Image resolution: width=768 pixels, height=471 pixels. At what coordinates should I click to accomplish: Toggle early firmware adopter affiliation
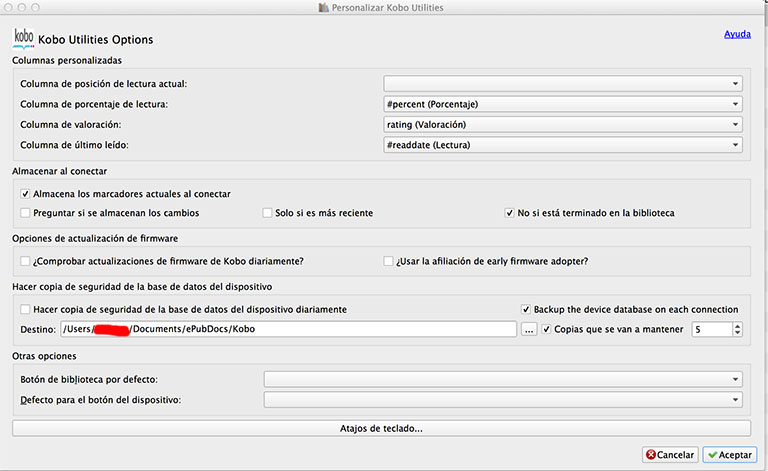[388, 261]
